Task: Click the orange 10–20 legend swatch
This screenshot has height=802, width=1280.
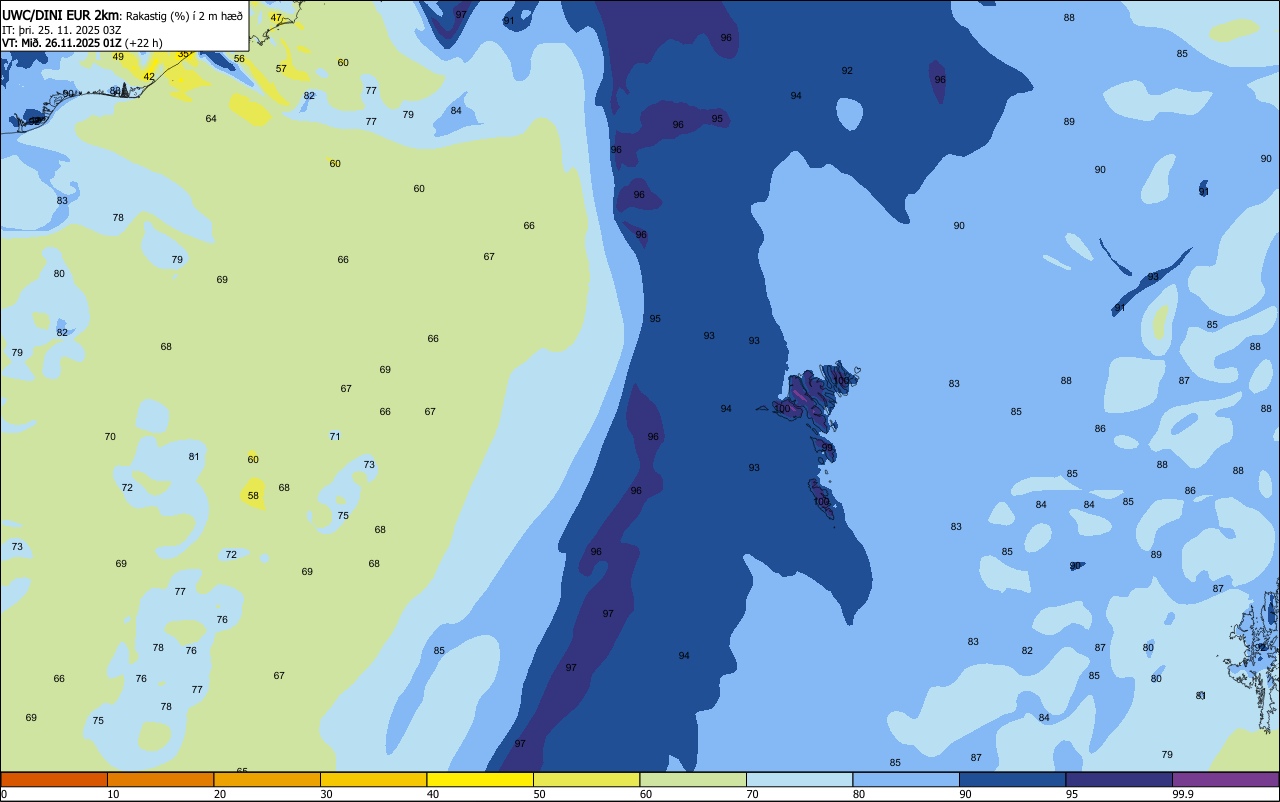Action: tap(160, 779)
